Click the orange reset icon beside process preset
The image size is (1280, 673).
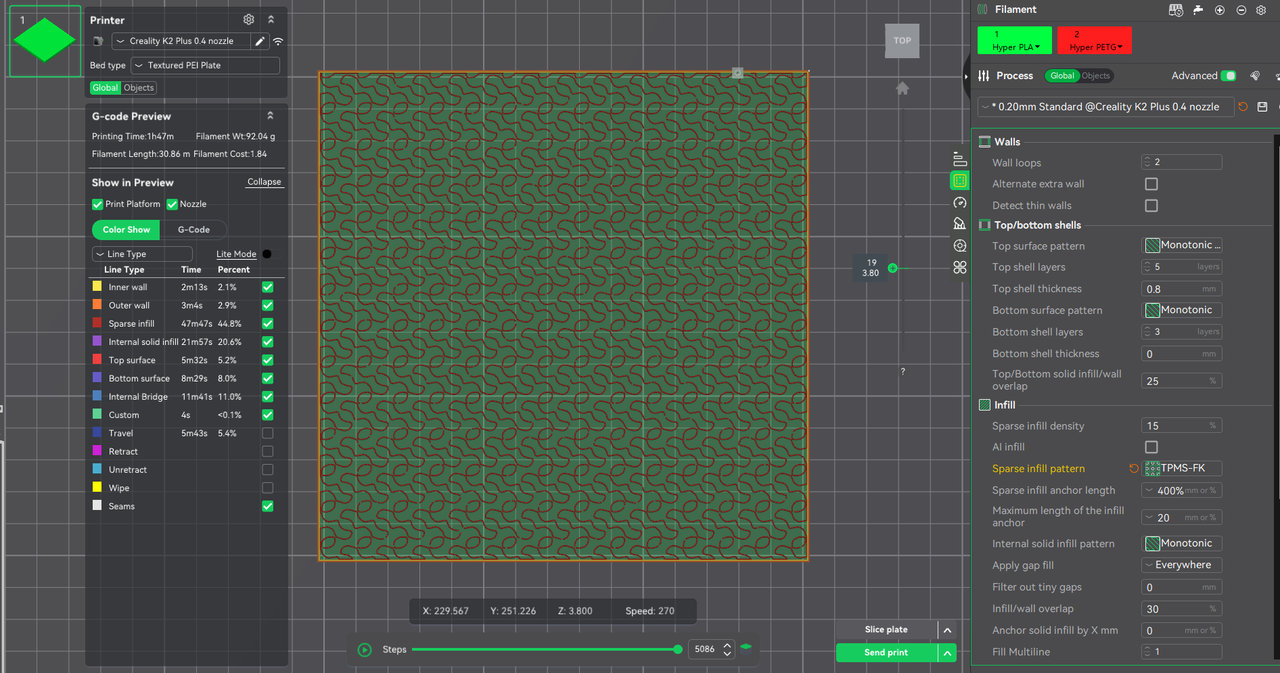tap(1243, 107)
